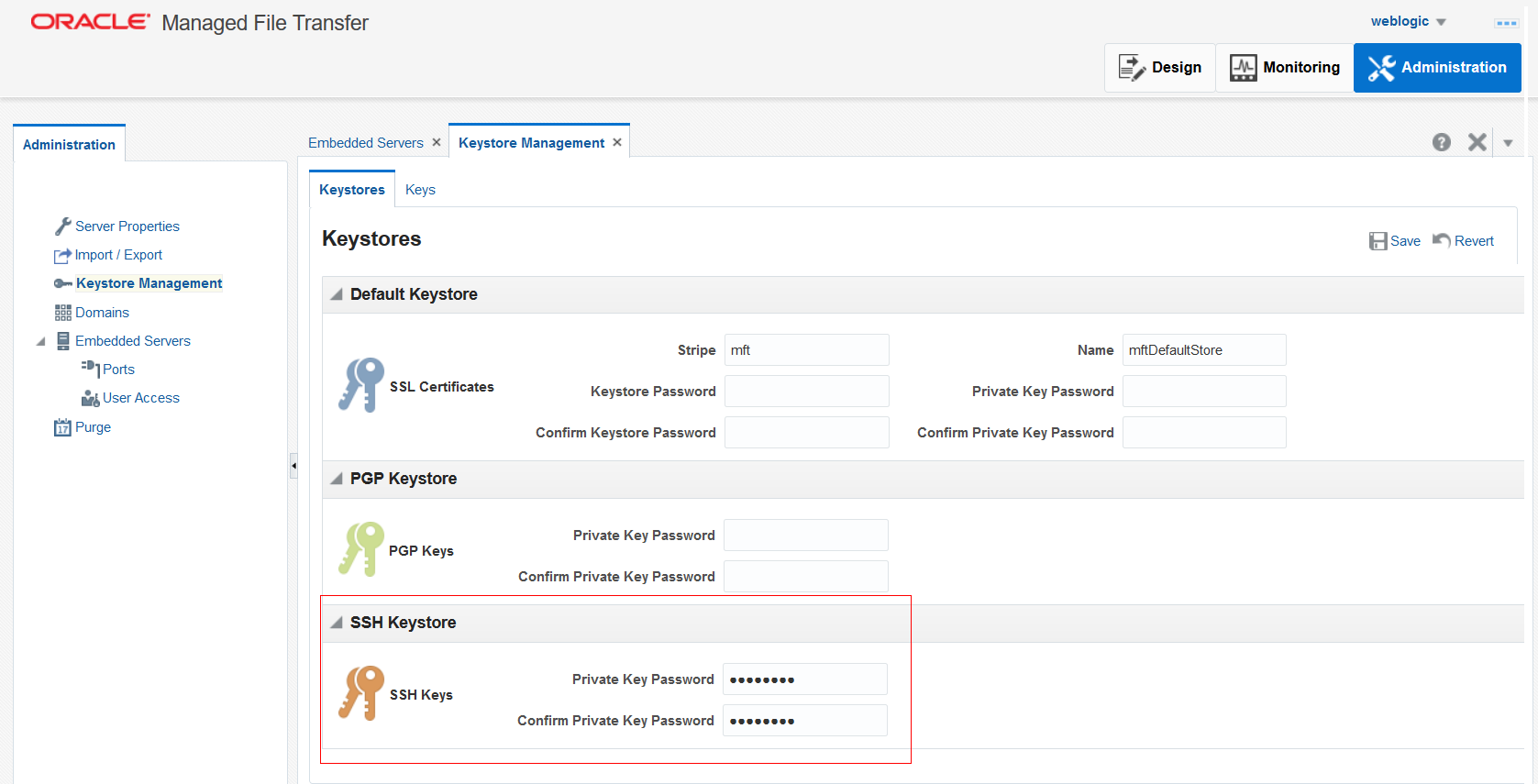
Task: Click the left panel collapse splitter handle
Action: (293, 466)
